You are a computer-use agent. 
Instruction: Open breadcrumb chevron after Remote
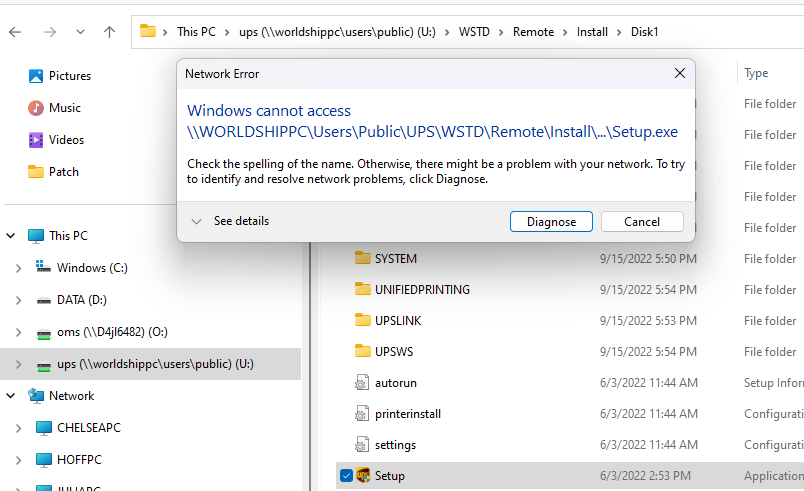565,32
